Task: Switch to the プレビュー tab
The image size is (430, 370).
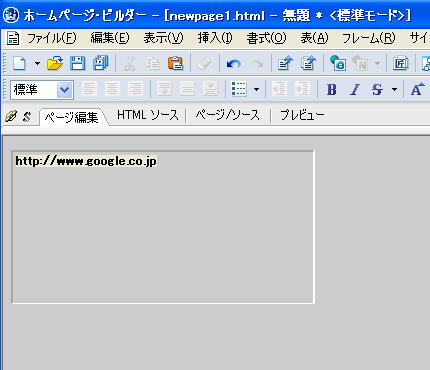Action: (x=302, y=115)
